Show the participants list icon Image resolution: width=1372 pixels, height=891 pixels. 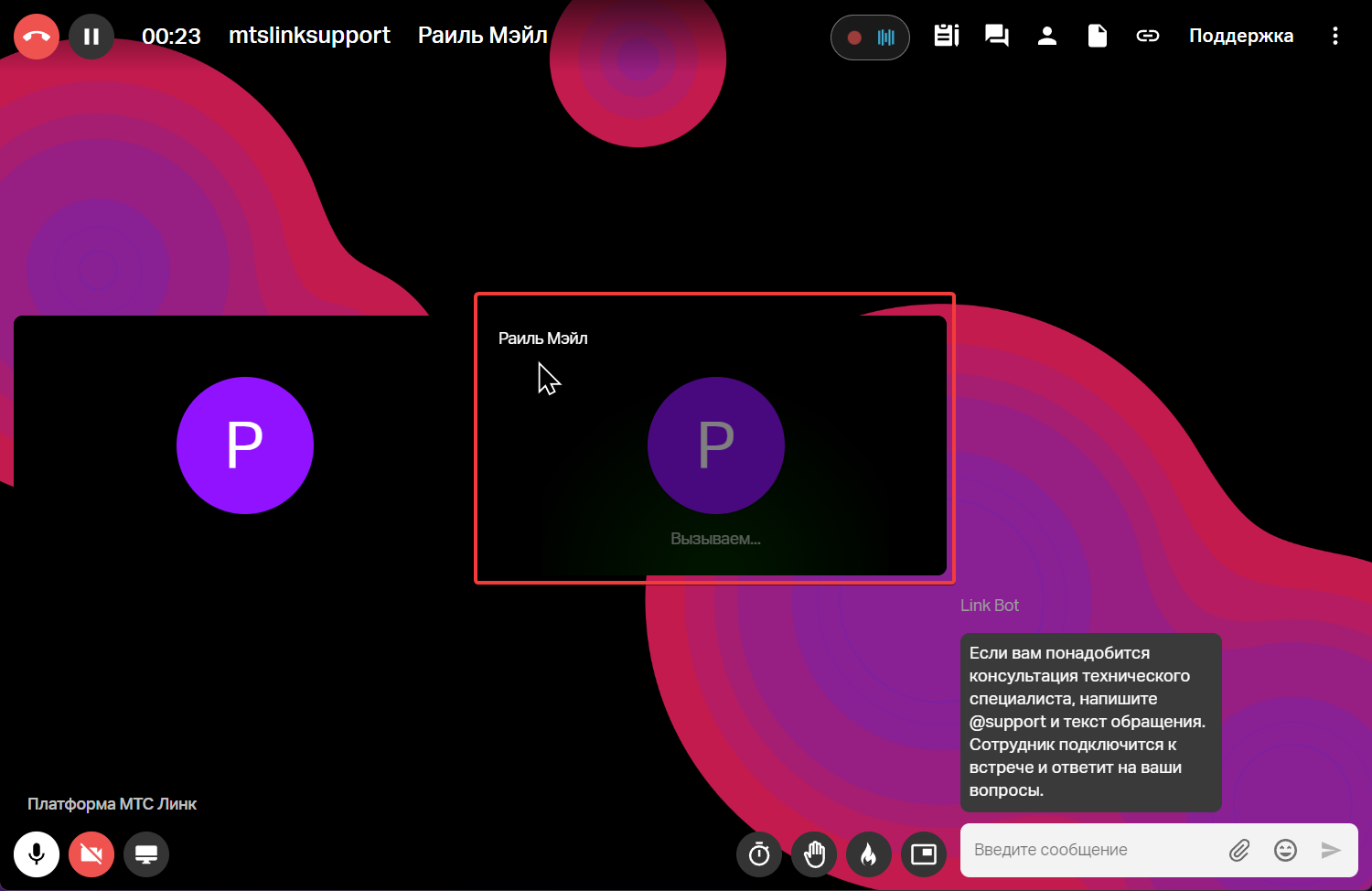pyautogui.click(x=1047, y=36)
